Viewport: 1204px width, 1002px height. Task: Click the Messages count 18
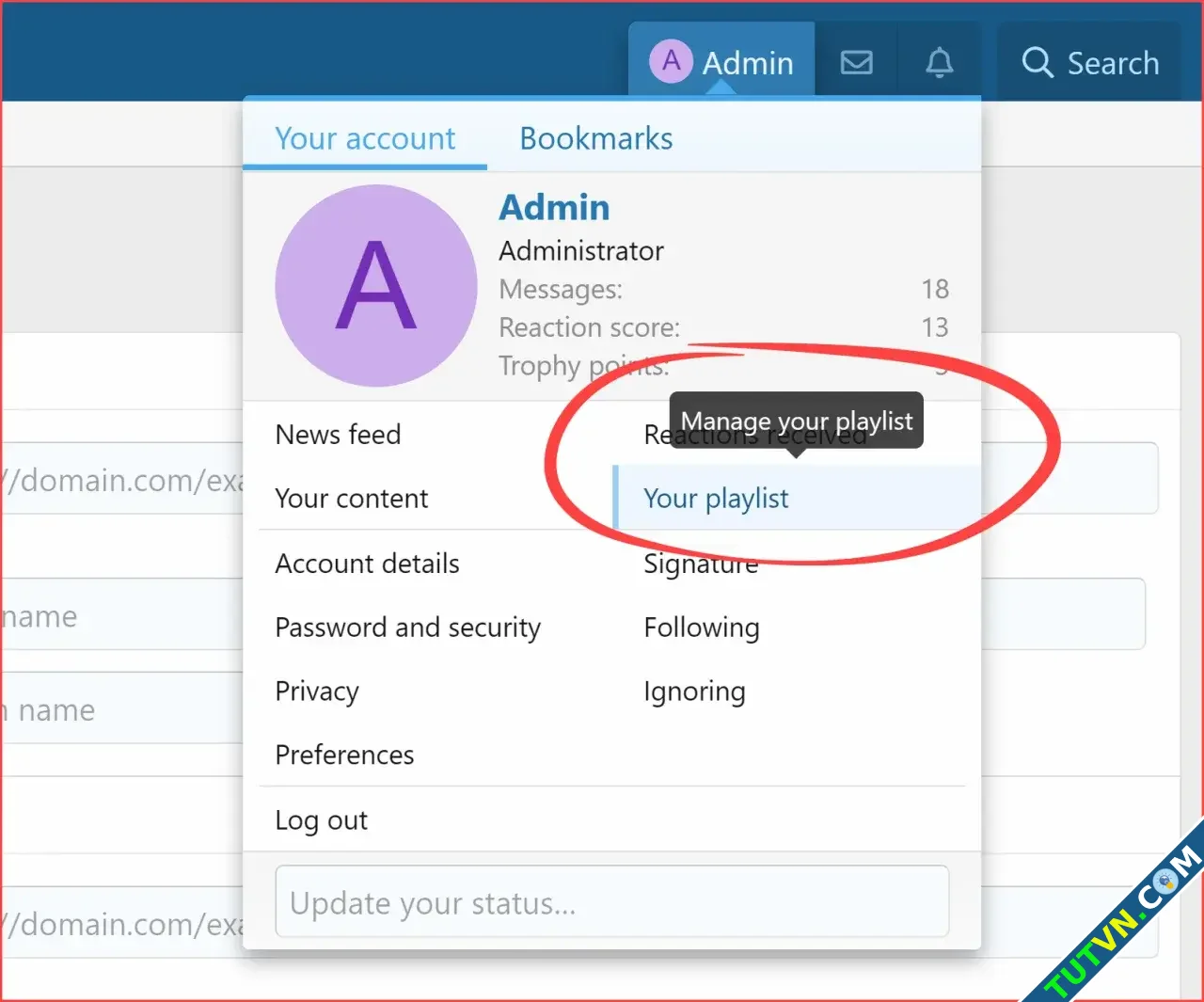click(934, 290)
